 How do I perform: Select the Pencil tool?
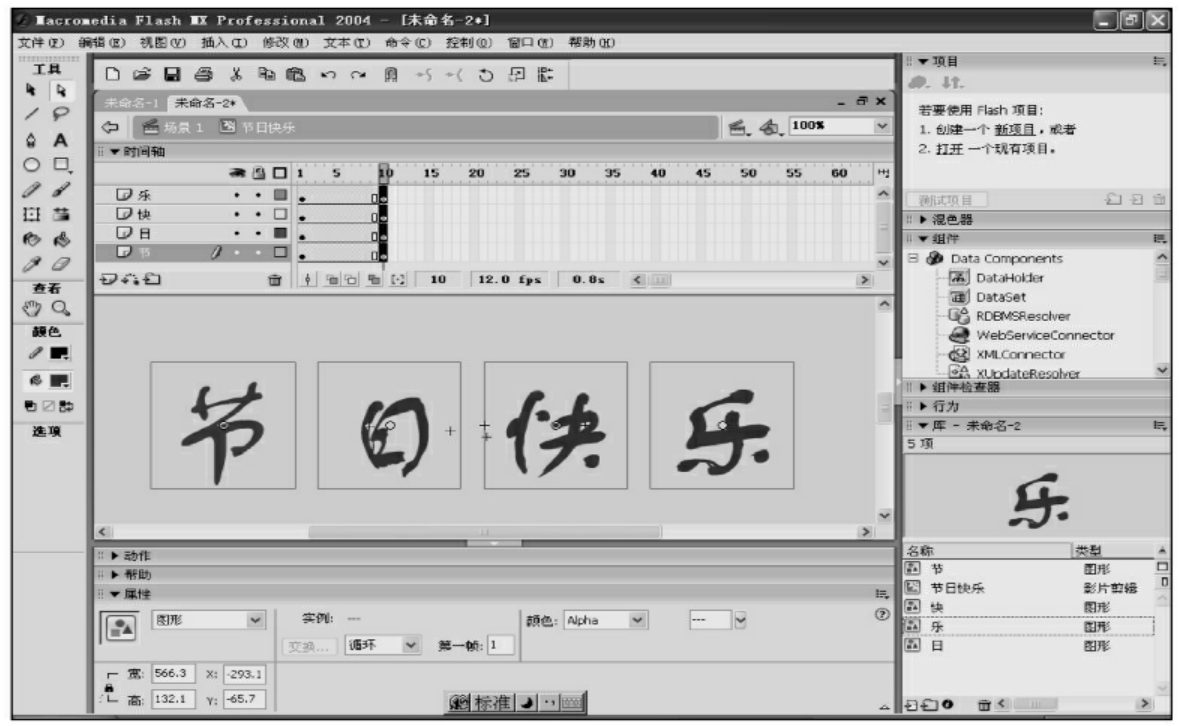[x=31, y=190]
